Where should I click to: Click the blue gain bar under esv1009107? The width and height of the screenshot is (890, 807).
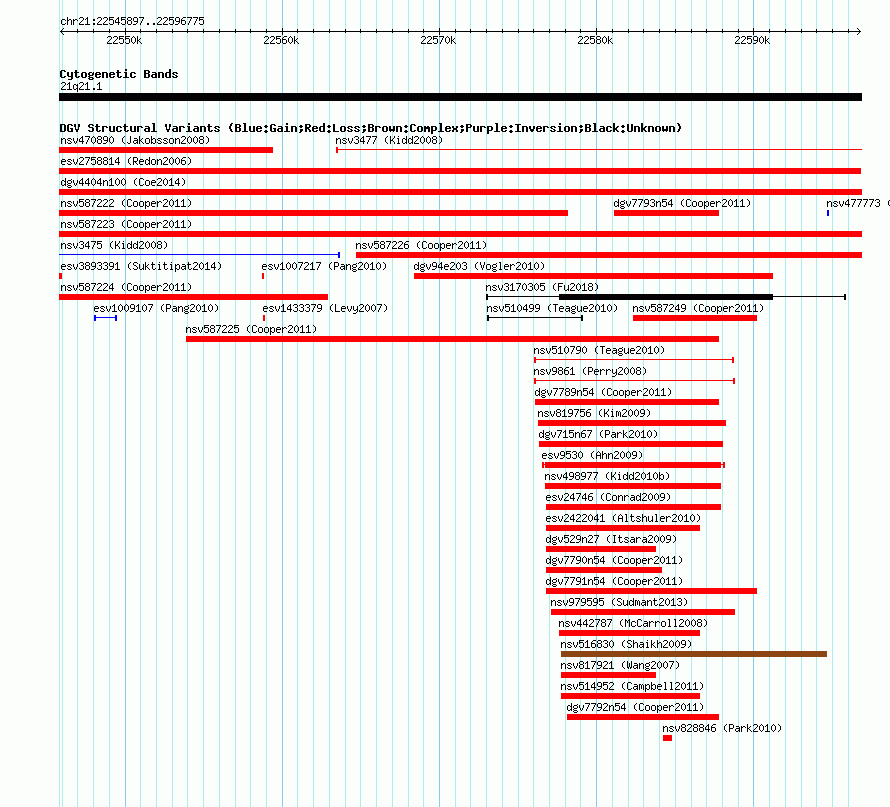click(x=106, y=318)
